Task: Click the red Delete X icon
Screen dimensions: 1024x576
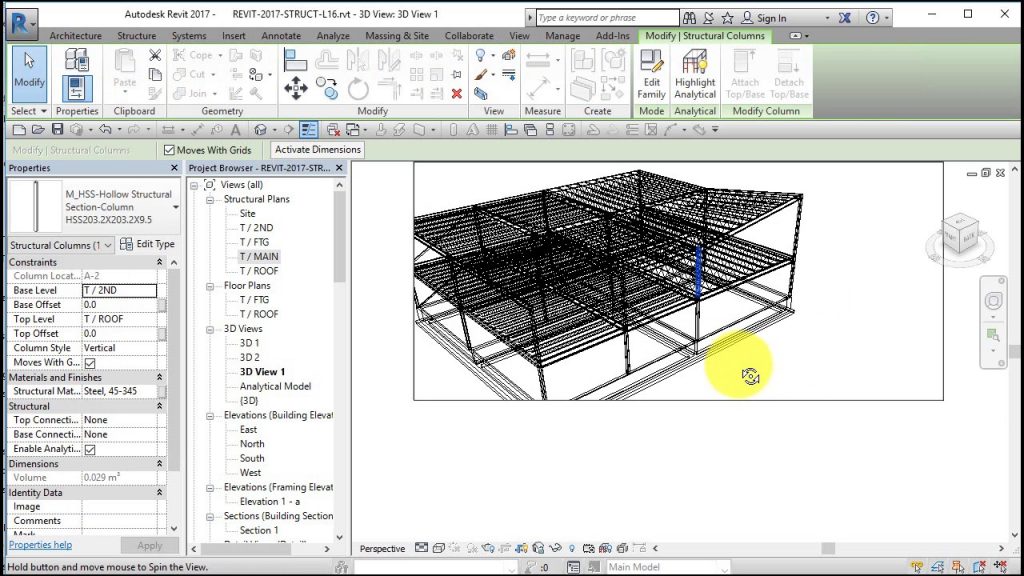Action: 456,94
